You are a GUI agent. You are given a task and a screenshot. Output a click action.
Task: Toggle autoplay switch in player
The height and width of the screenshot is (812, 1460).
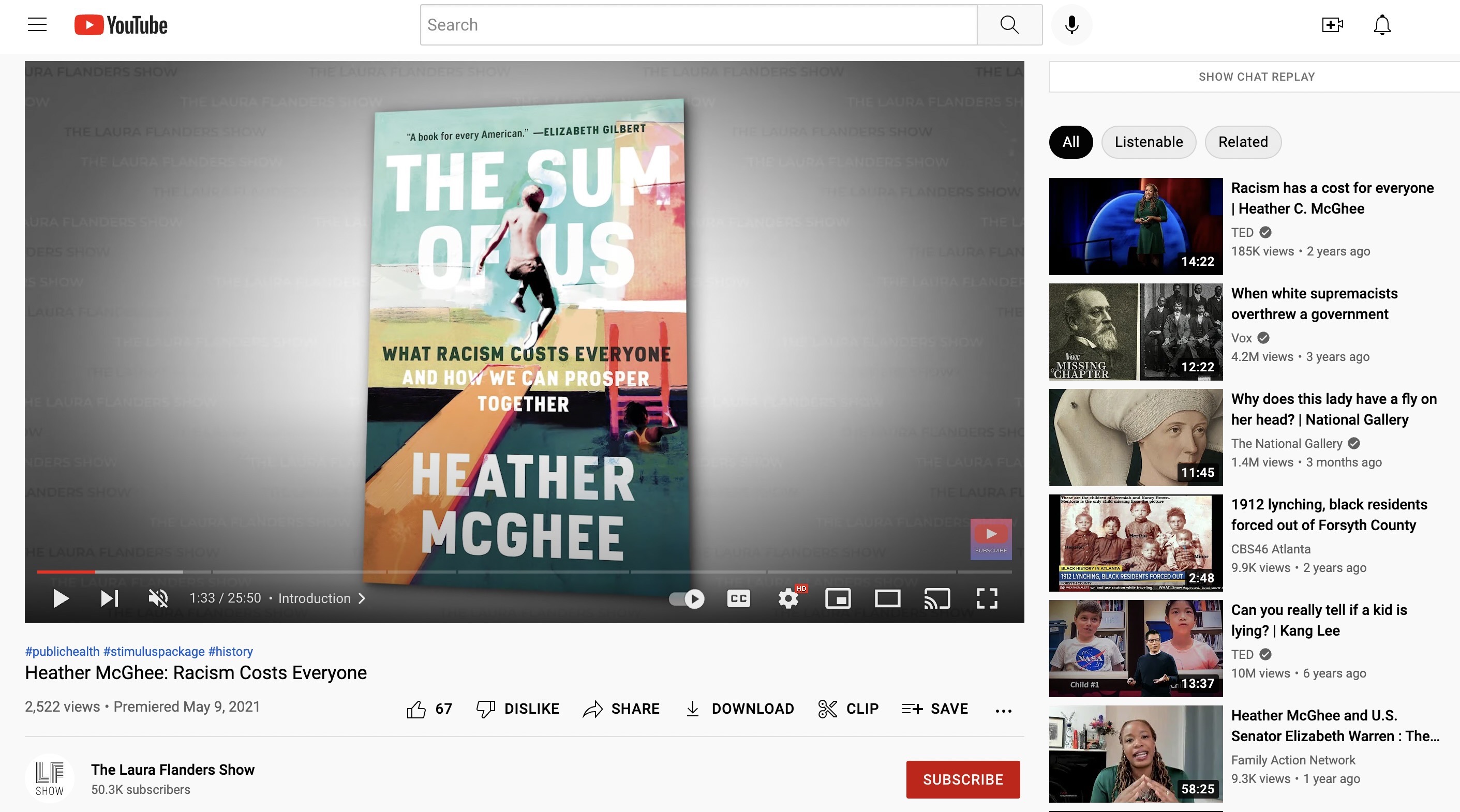(687, 599)
